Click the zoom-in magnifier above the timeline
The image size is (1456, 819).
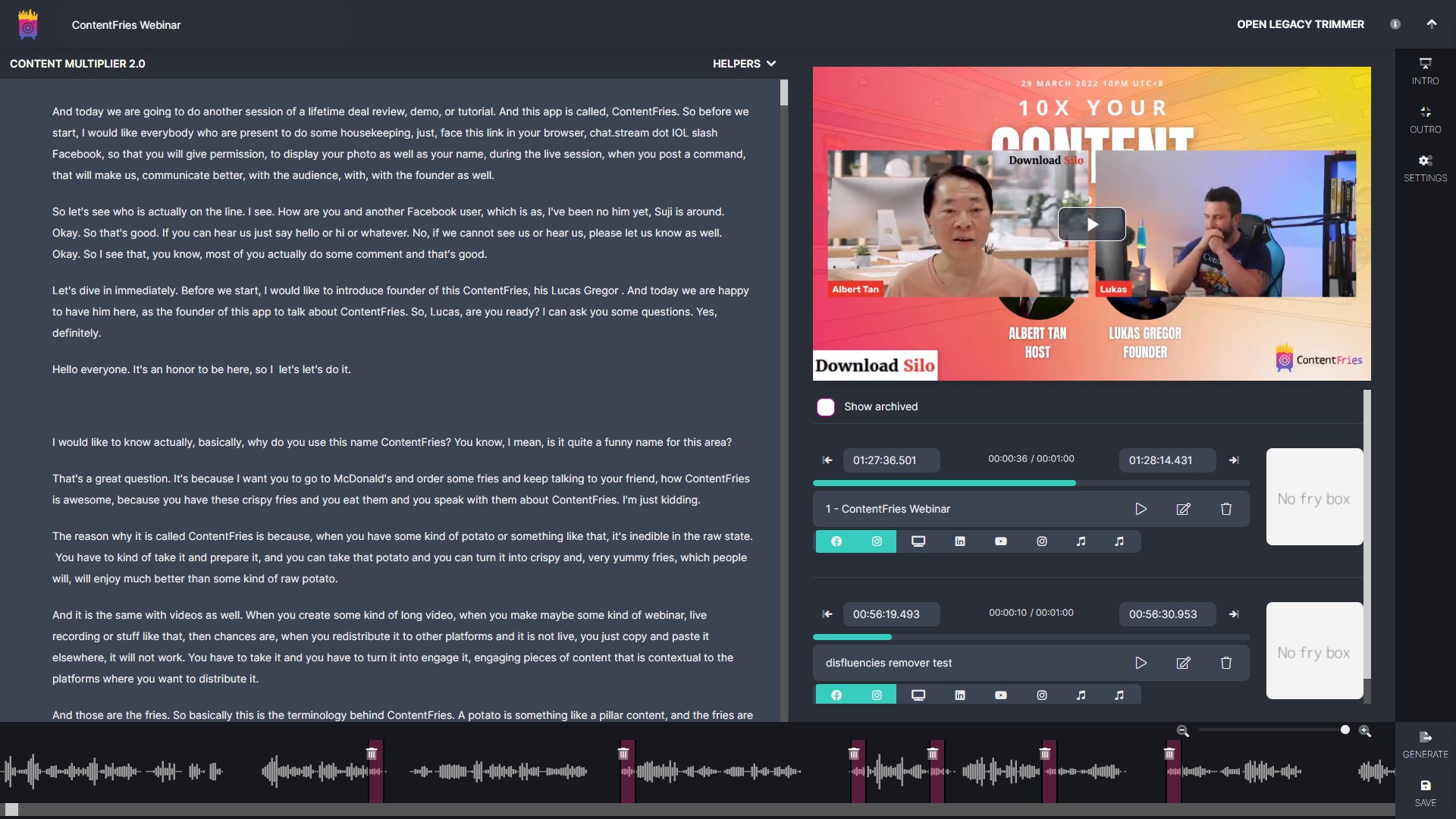(1365, 730)
